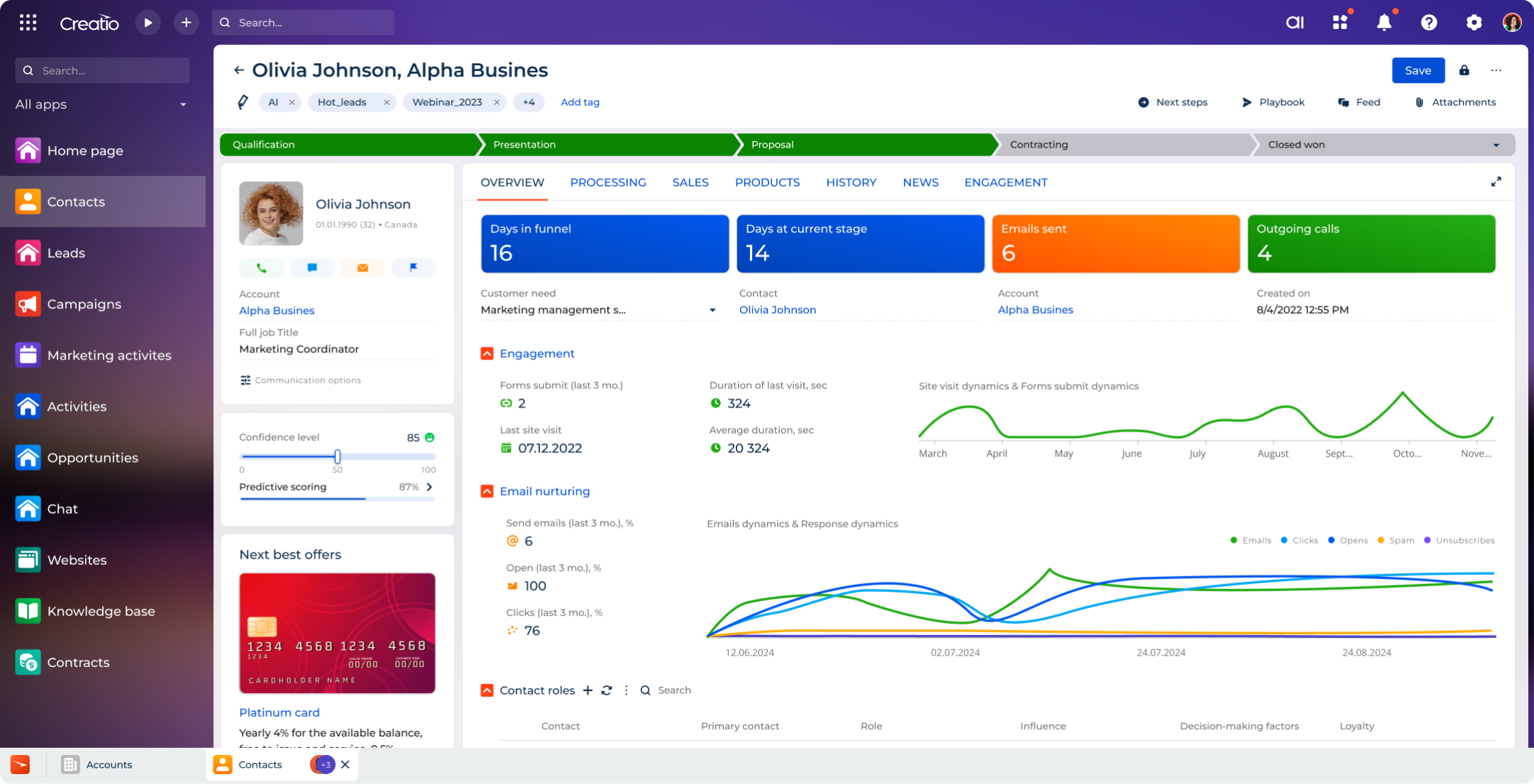This screenshot has width=1534, height=784.
Task: Open the HISTORY tab
Action: pos(851,182)
